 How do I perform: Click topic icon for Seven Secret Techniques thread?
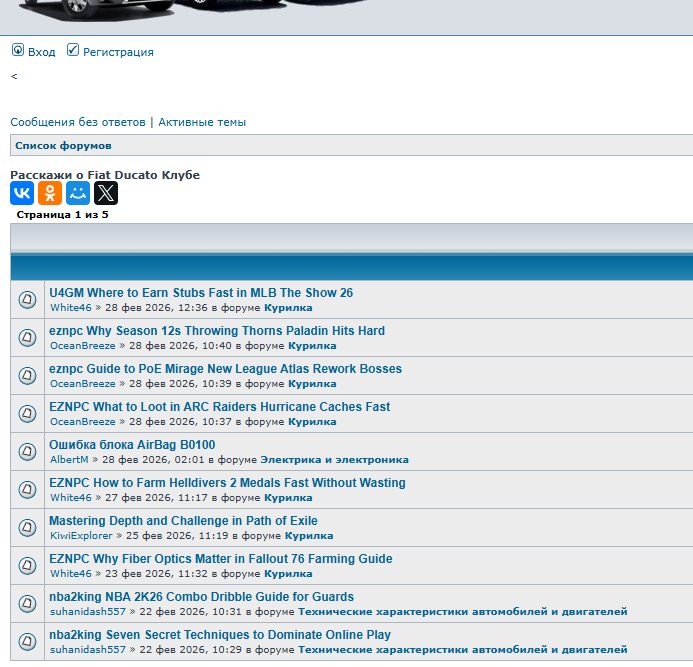[27, 642]
